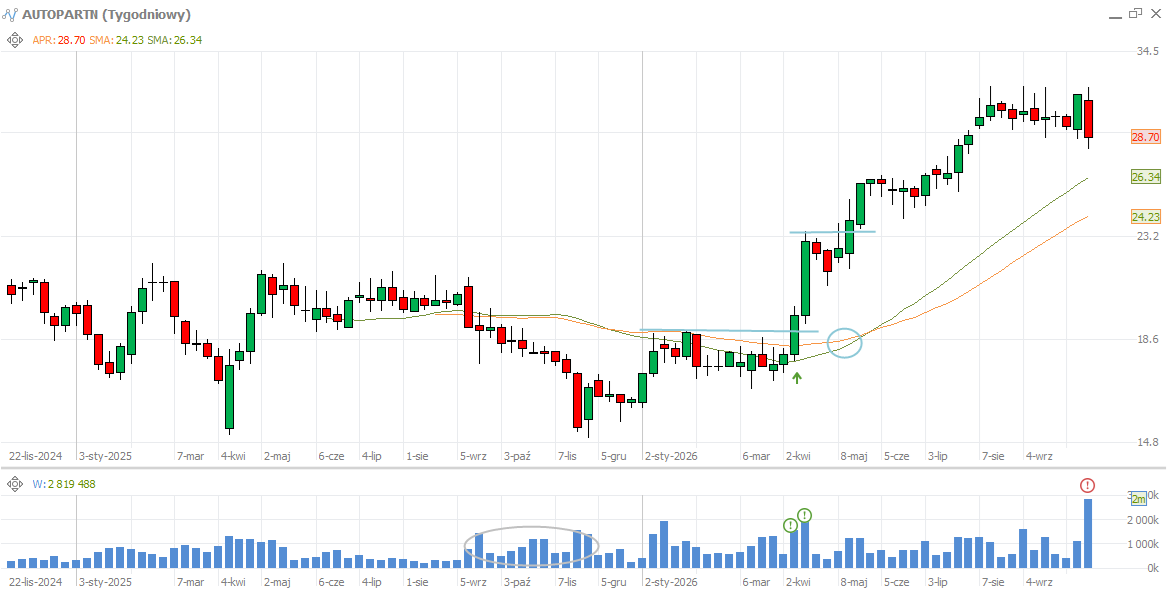Image resolution: width=1167 pixels, height=592 pixels.
Task: Click 7-mar date on the volume panel
Action: click(190, 582)
